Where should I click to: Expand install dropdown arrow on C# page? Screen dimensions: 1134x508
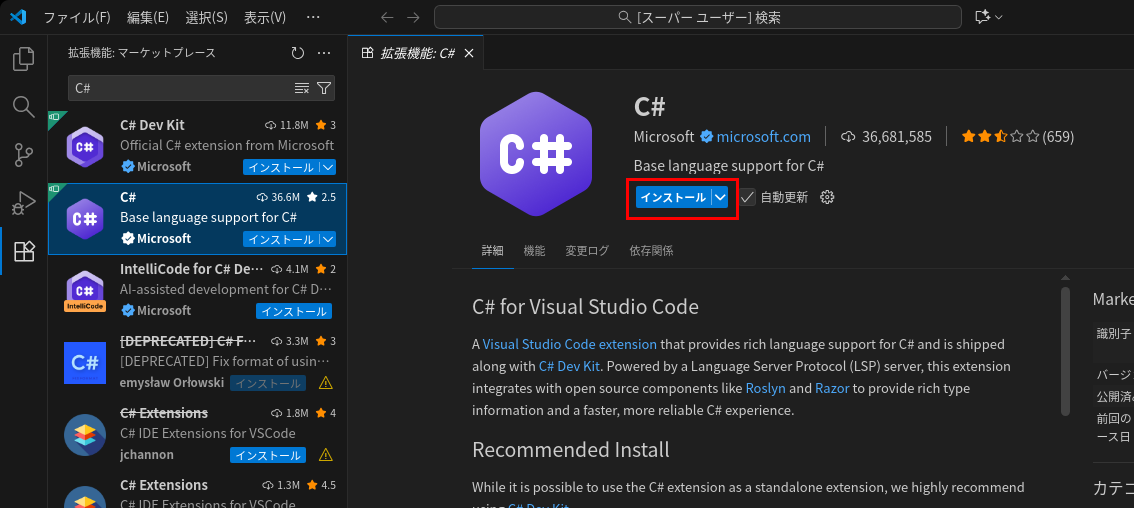[x=721, y=197]
